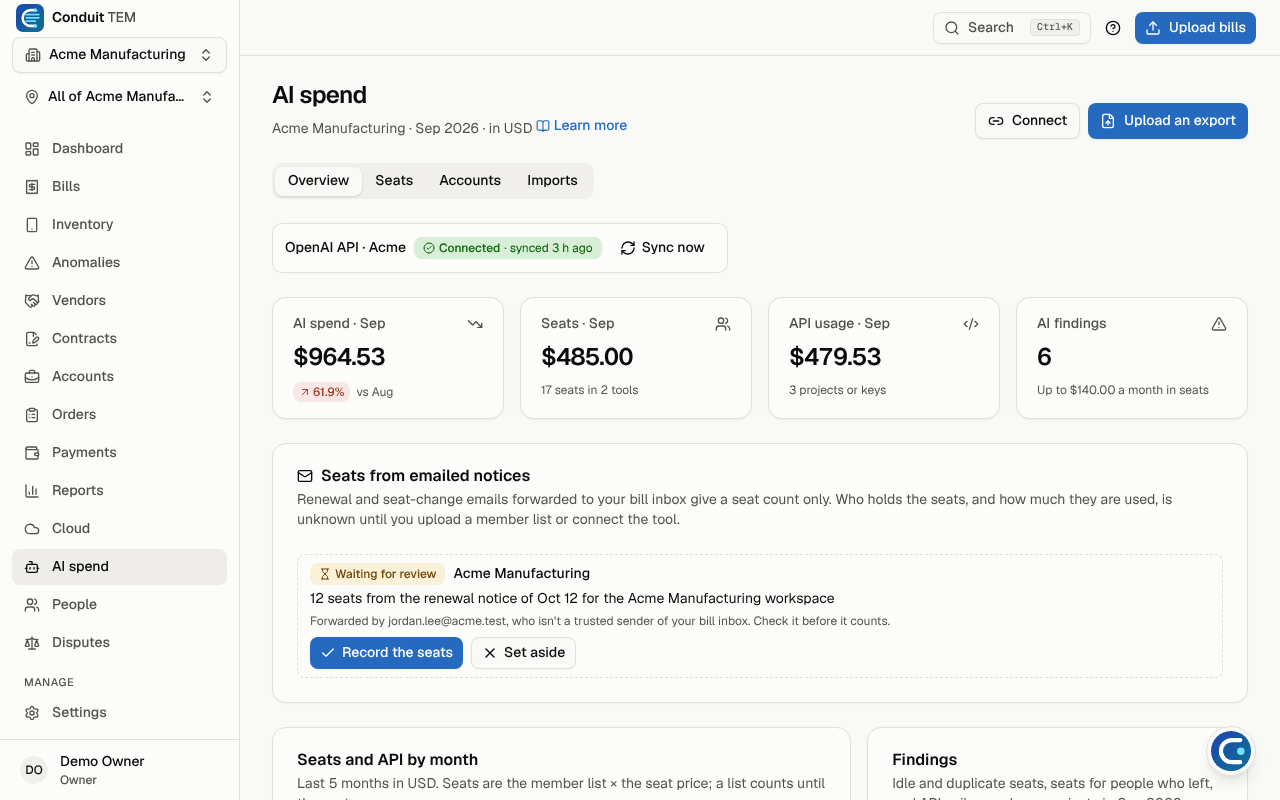Viewport: 1280px width, 800px height.
Task: Click the people icon on Seats card
Action: 723,324
